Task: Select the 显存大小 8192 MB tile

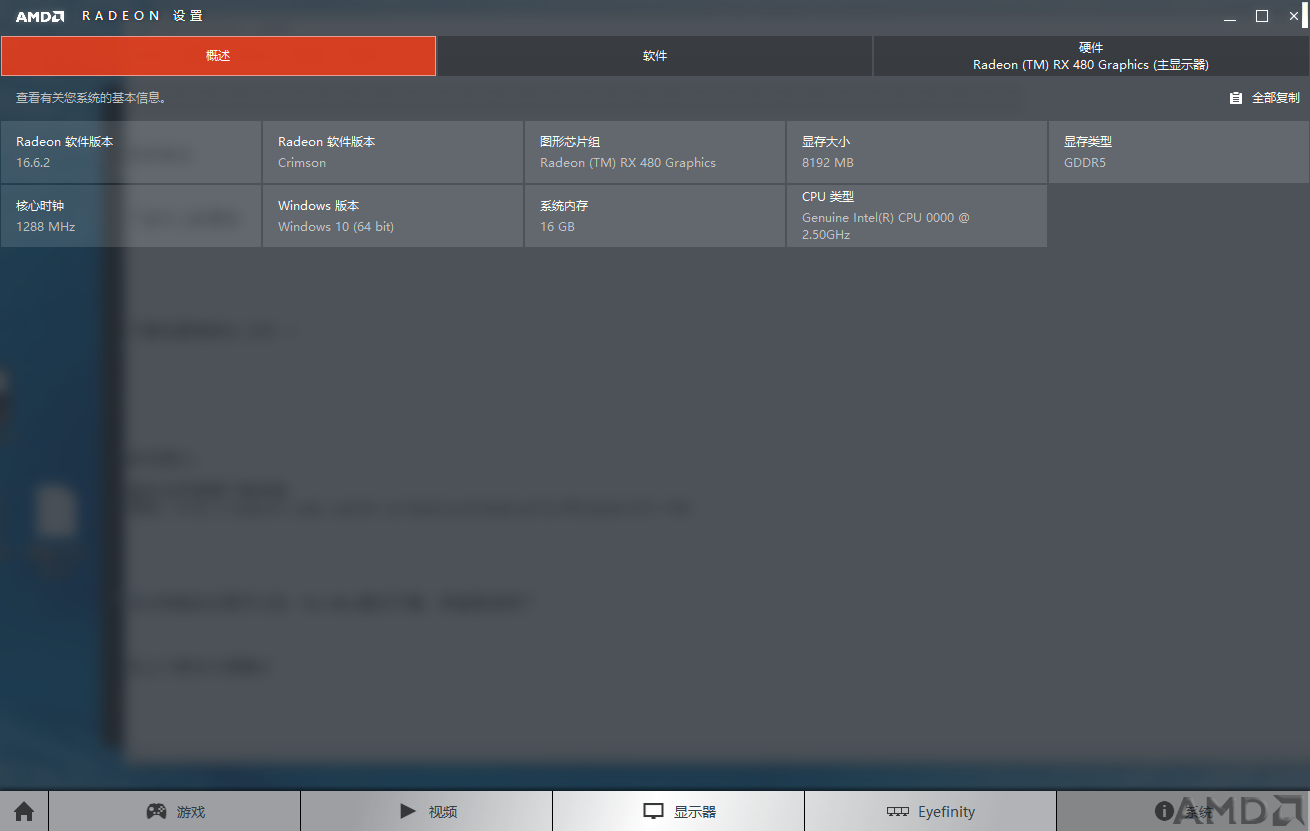Action: click(x=917, y=152)
